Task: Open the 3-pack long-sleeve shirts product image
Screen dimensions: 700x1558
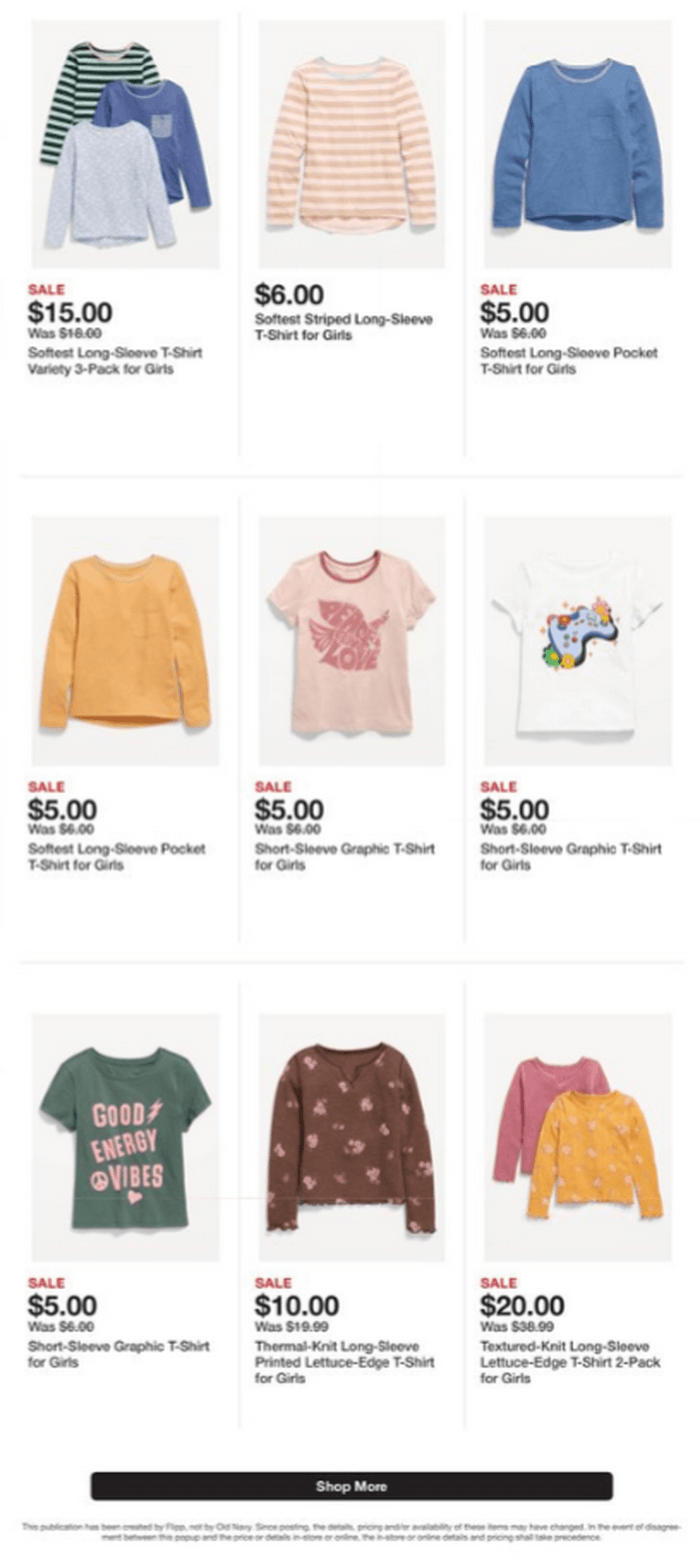Action: [x=125, y=144]
